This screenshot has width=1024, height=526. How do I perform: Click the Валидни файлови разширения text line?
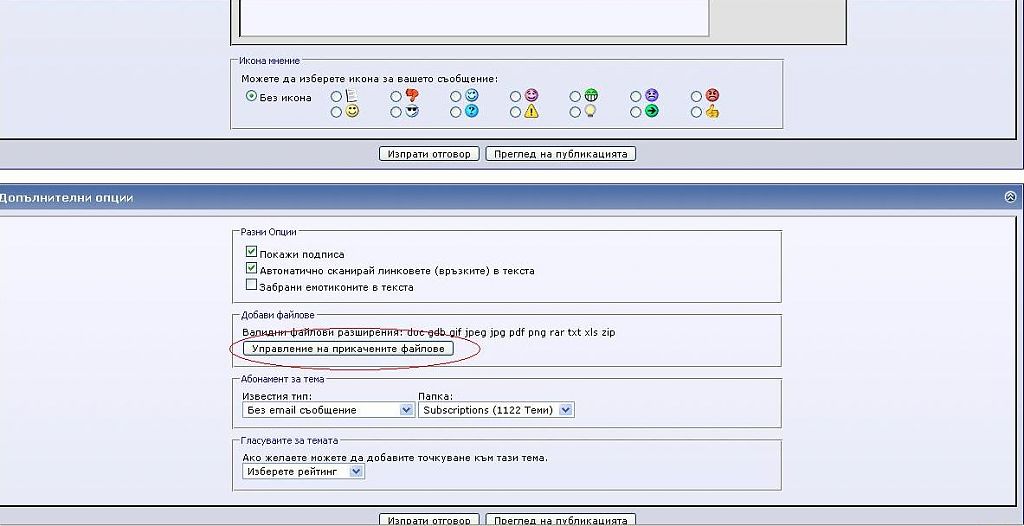(x=428, y=332)
